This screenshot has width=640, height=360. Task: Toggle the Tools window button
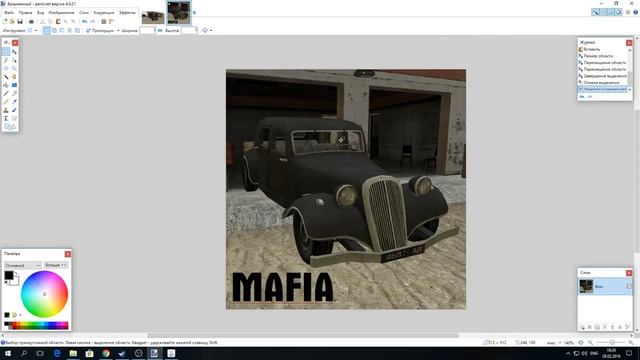click(x=596, y=12)
